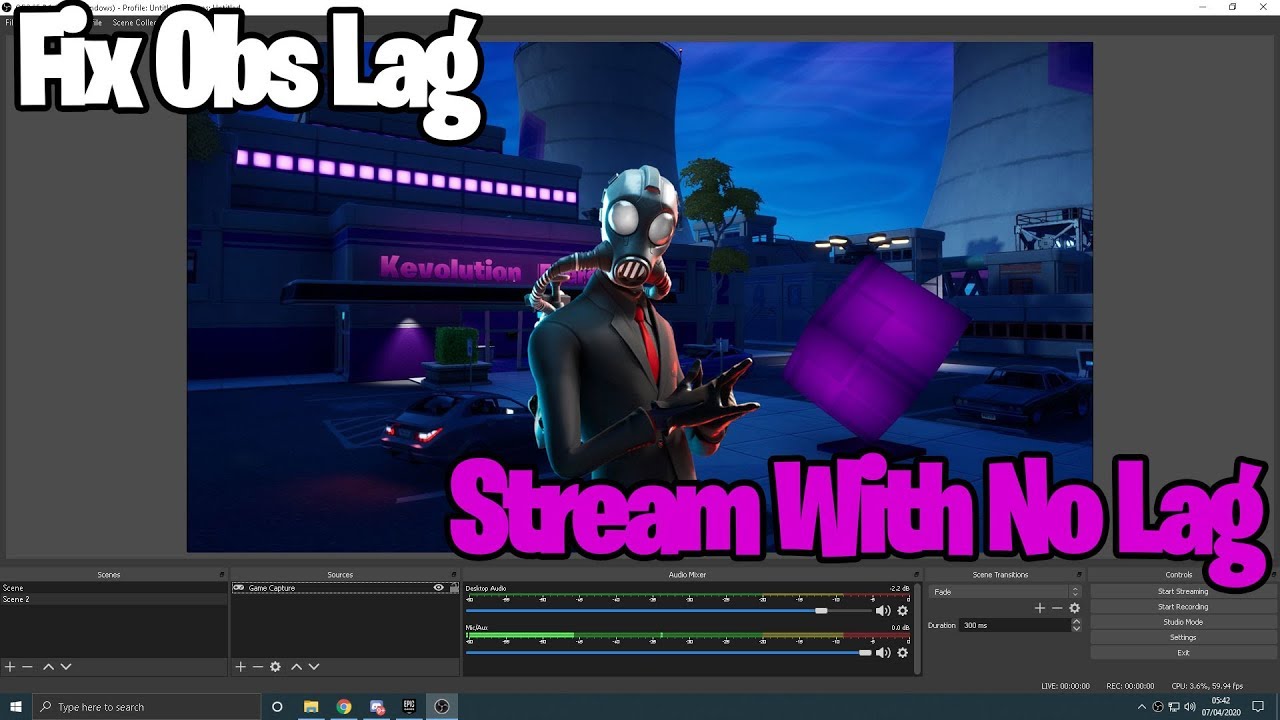
Task: Pop out the Sources dock
Action: 455,575
